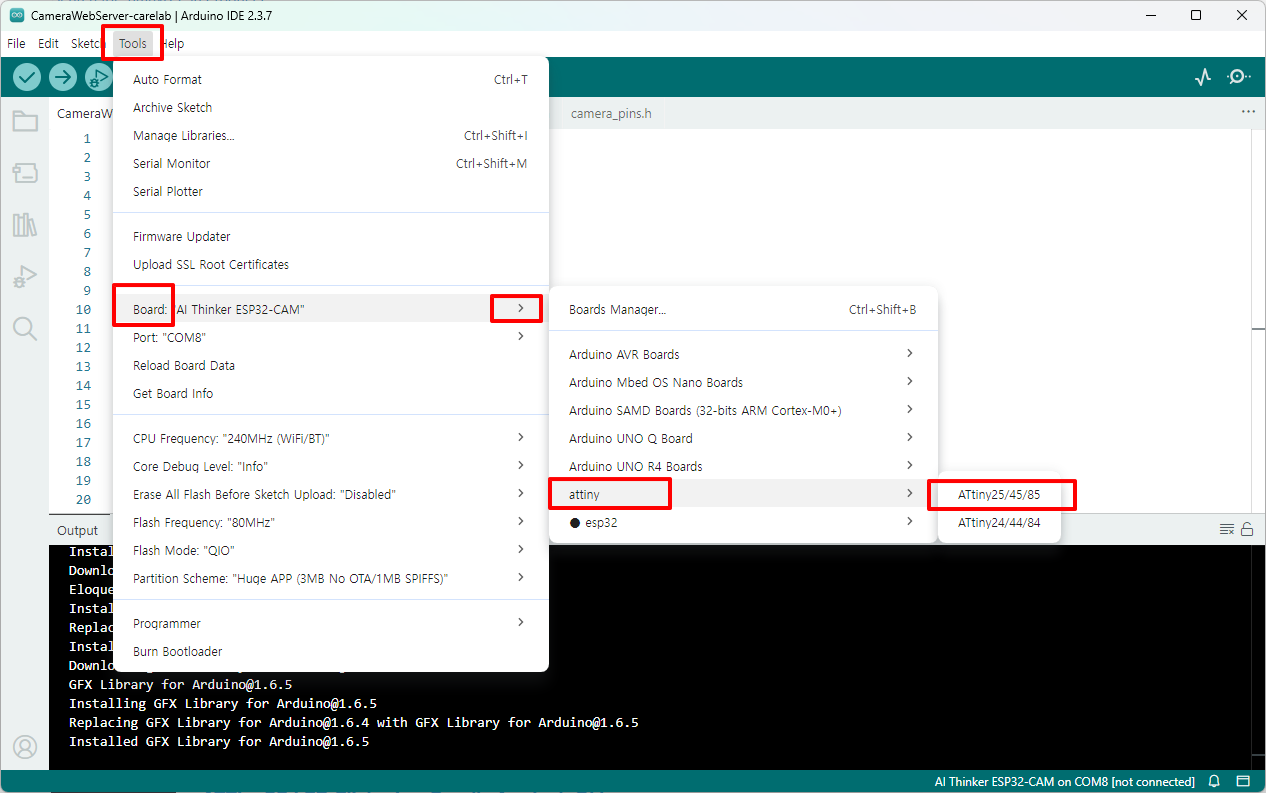1266x793 pixels.
Task: Expand the CPU Frequency 240MHz submenu
Action: pyautogui.click(x=331, y=438)
